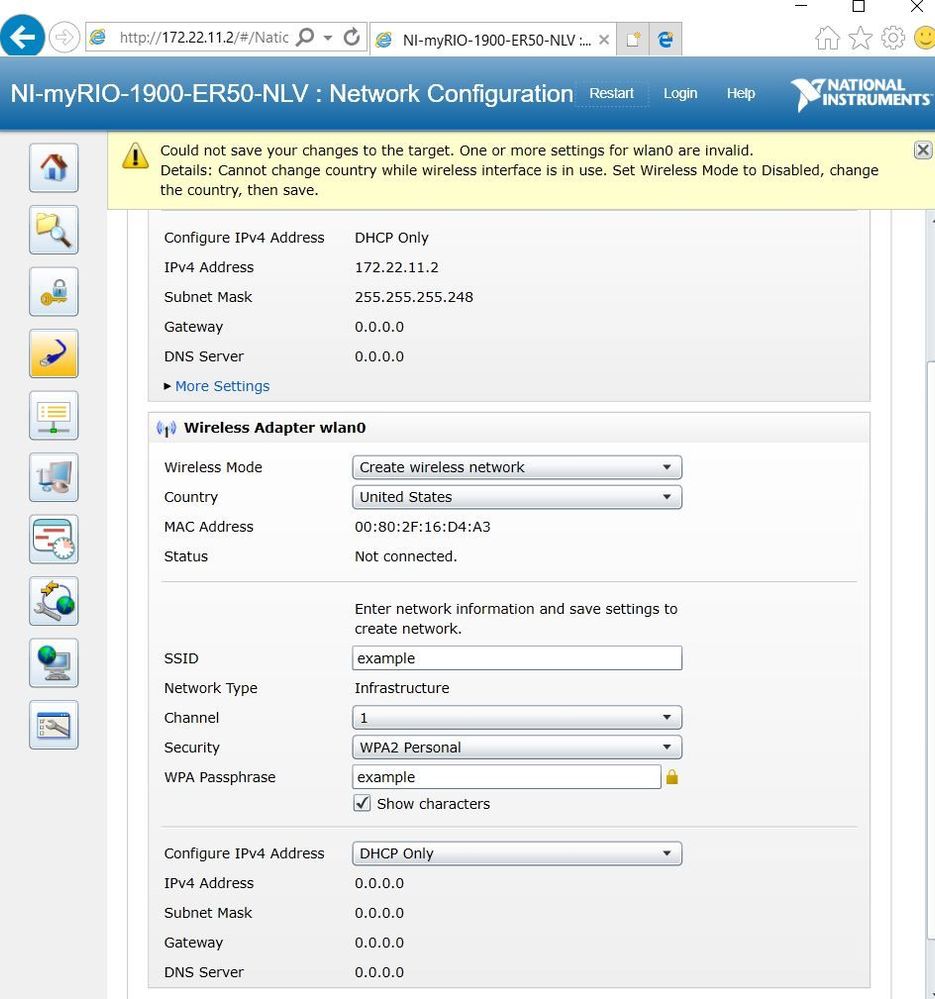The image size is (935, 999).
Task: Click the smiley feedback icon
Action: [925, 38]
